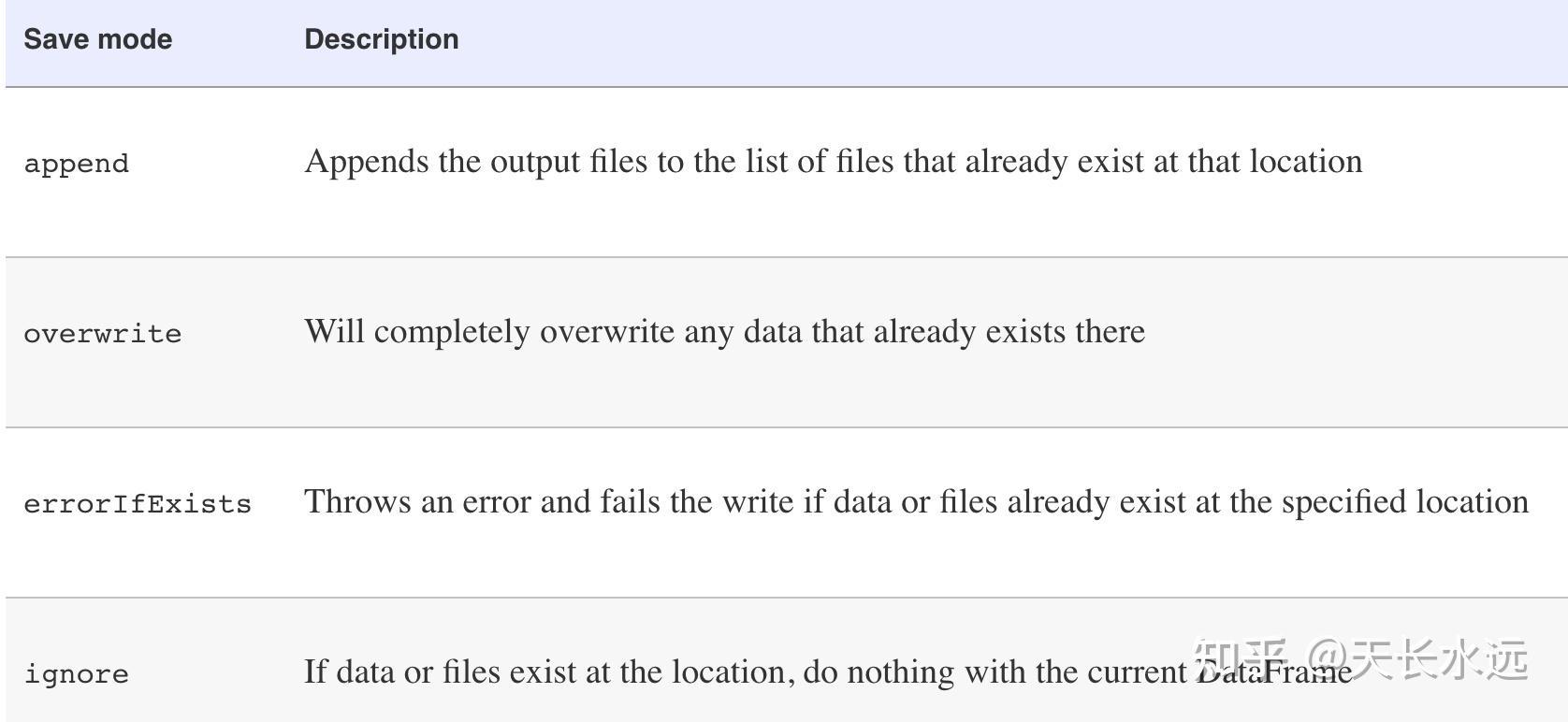Click the word "fails" in the errorIfExists description
Image resolution: width=1568 pixels, height=722 pixels.
coord(631,502)
